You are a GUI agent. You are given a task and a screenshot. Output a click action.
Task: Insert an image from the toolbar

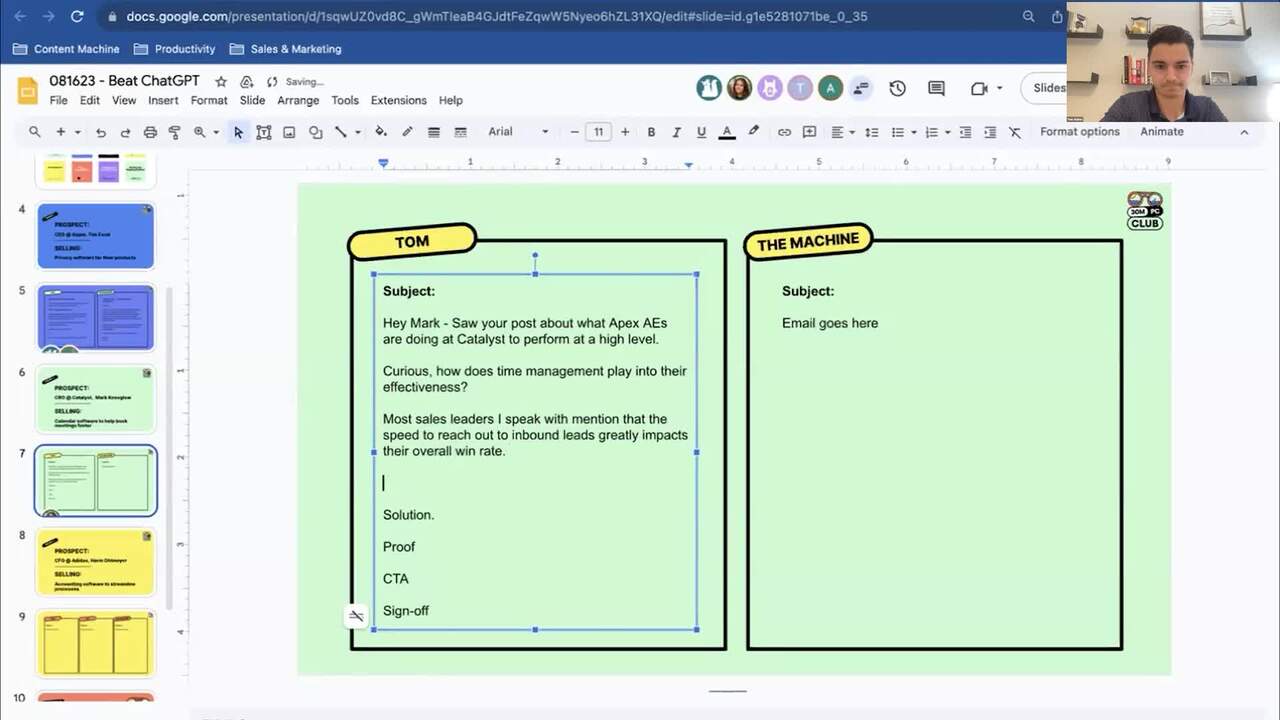click(289, 132)
